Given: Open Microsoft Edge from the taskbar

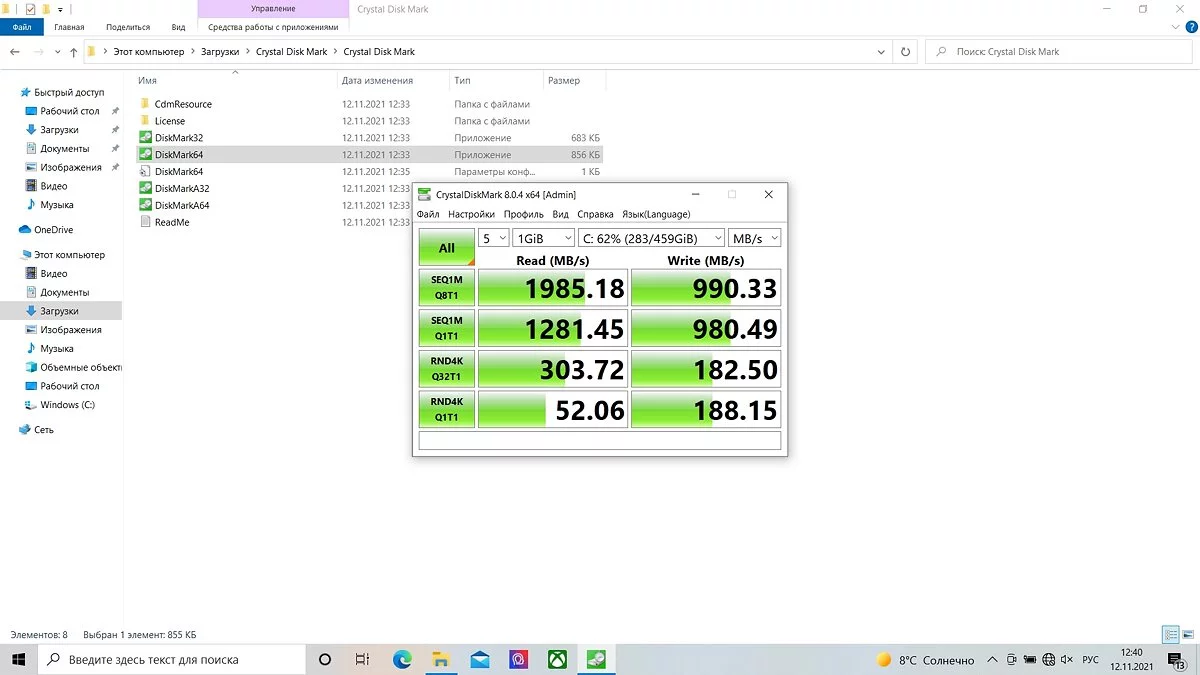Looking at the screenshot, I should [402, 660].
